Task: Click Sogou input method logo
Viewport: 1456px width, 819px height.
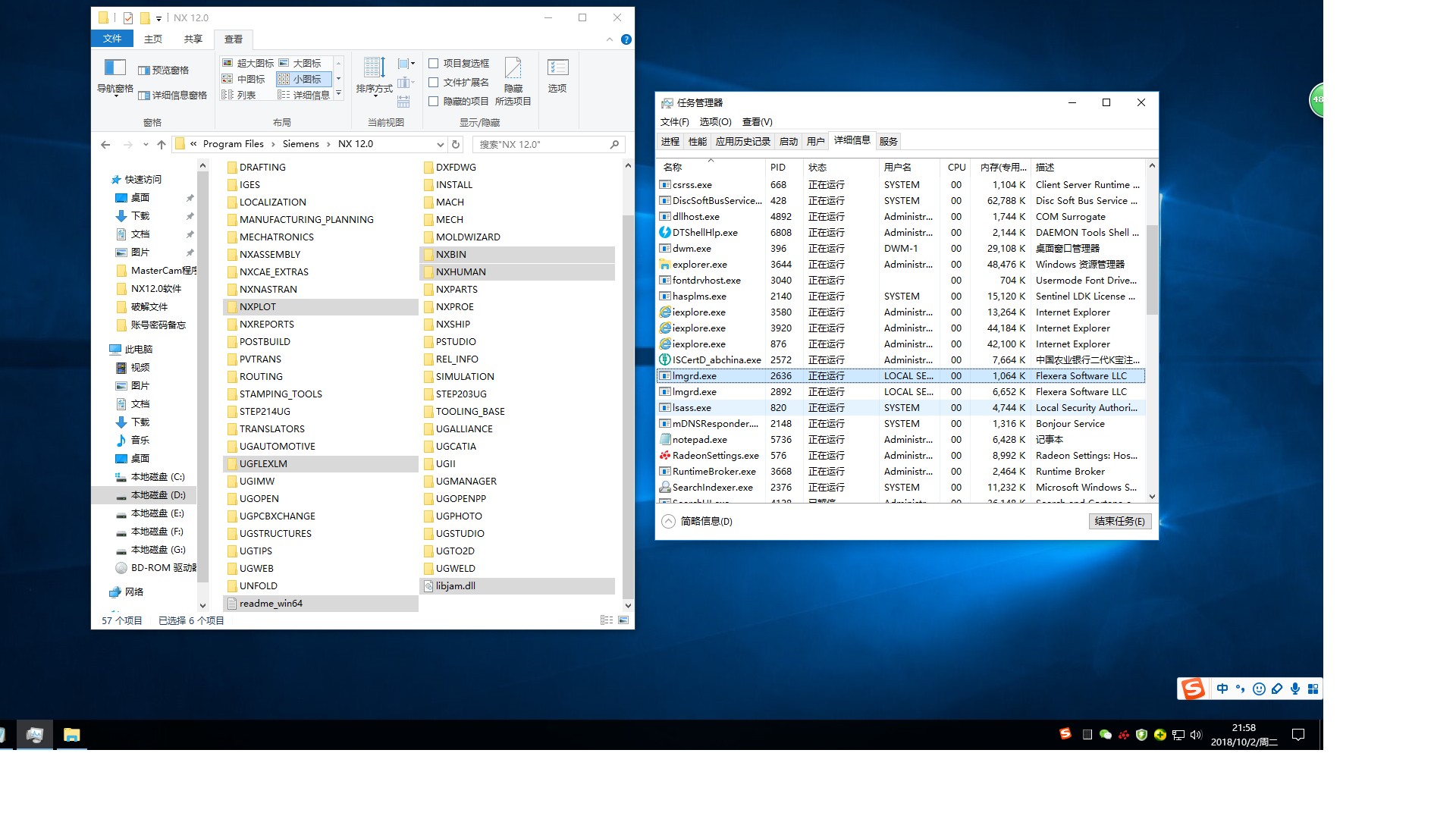Action: pyautogui.click(x=1193, y=689)
